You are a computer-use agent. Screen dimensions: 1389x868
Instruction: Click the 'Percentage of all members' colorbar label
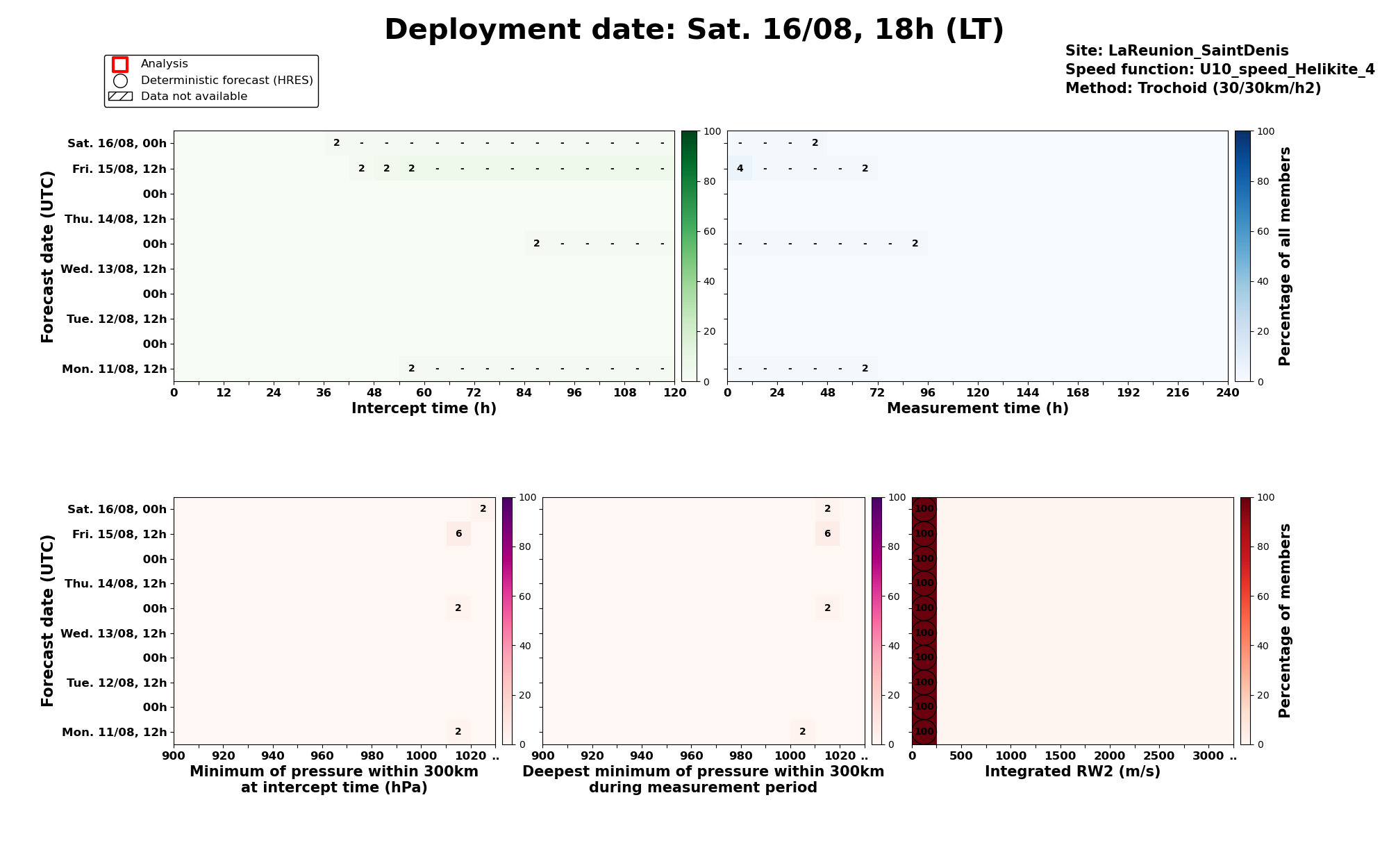[x=1285, y=256]
